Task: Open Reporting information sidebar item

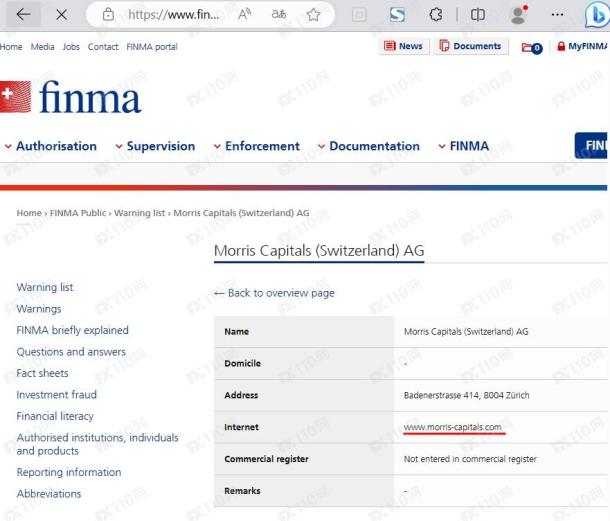Action: click(x=69, y=472)
